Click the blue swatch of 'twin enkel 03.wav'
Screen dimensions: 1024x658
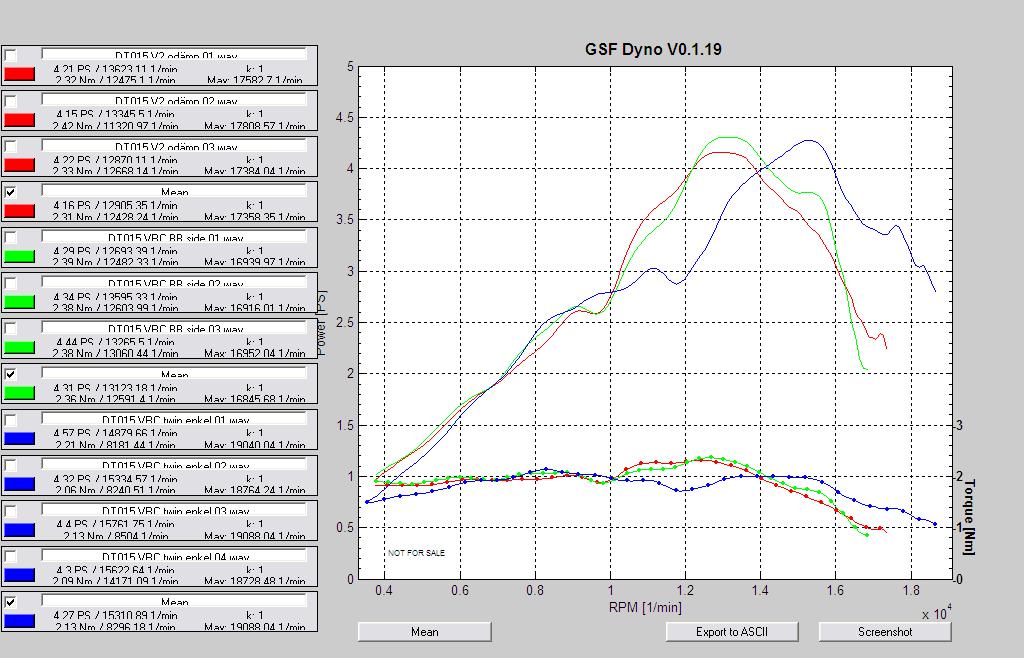coord(20,530)
